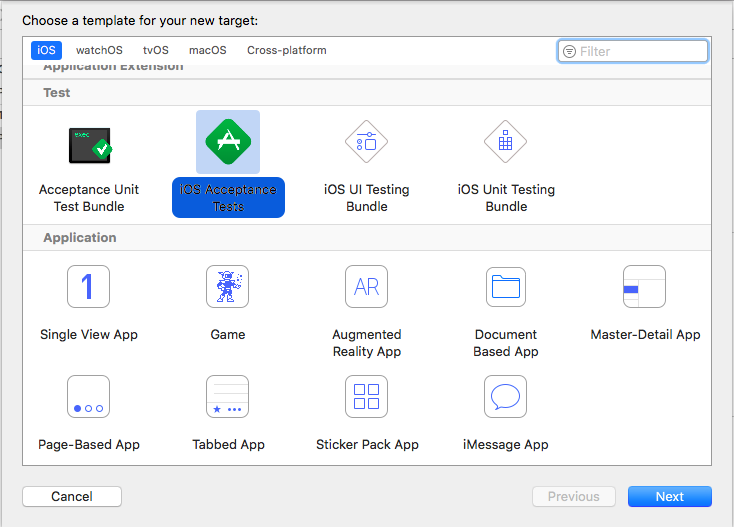Screen dimensions: 734x527
Task: Choose the Master-Detail App icon
Action: pos(645,286)
